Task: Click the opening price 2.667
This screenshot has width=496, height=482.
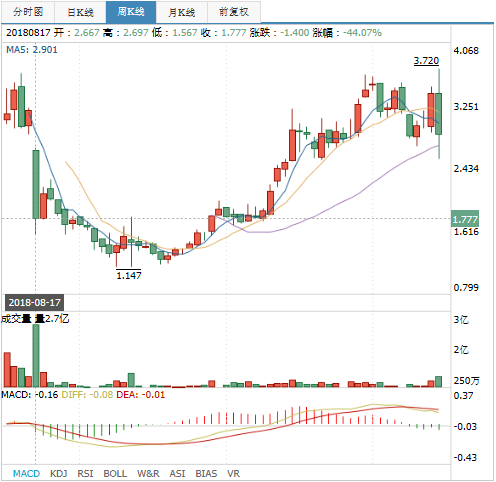Action: coord(87,33)
